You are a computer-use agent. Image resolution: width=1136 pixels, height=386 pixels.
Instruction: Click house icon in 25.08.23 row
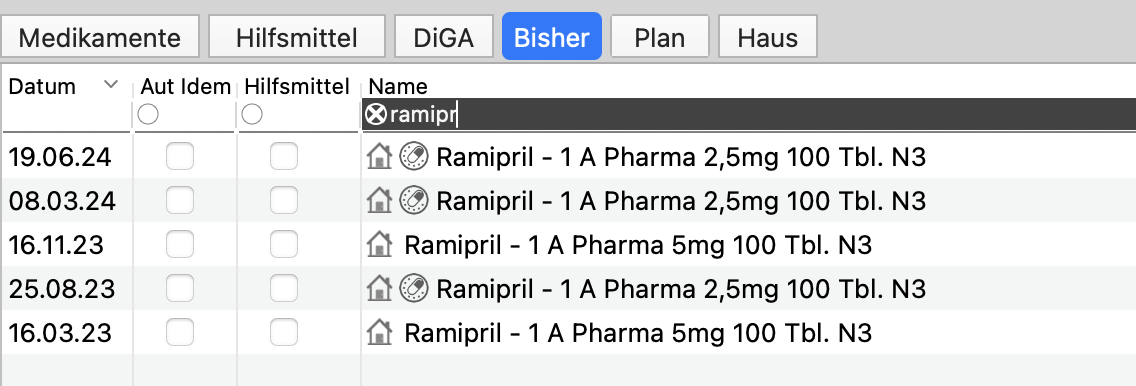point(379,289)
